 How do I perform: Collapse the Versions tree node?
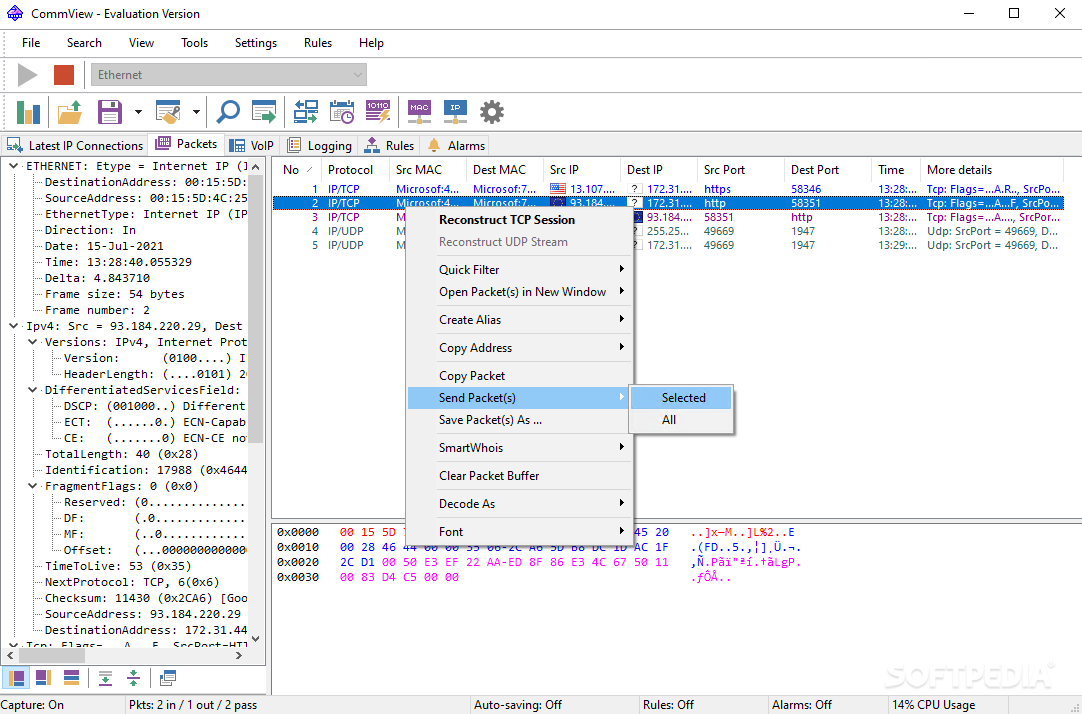(x=32, y=342)
